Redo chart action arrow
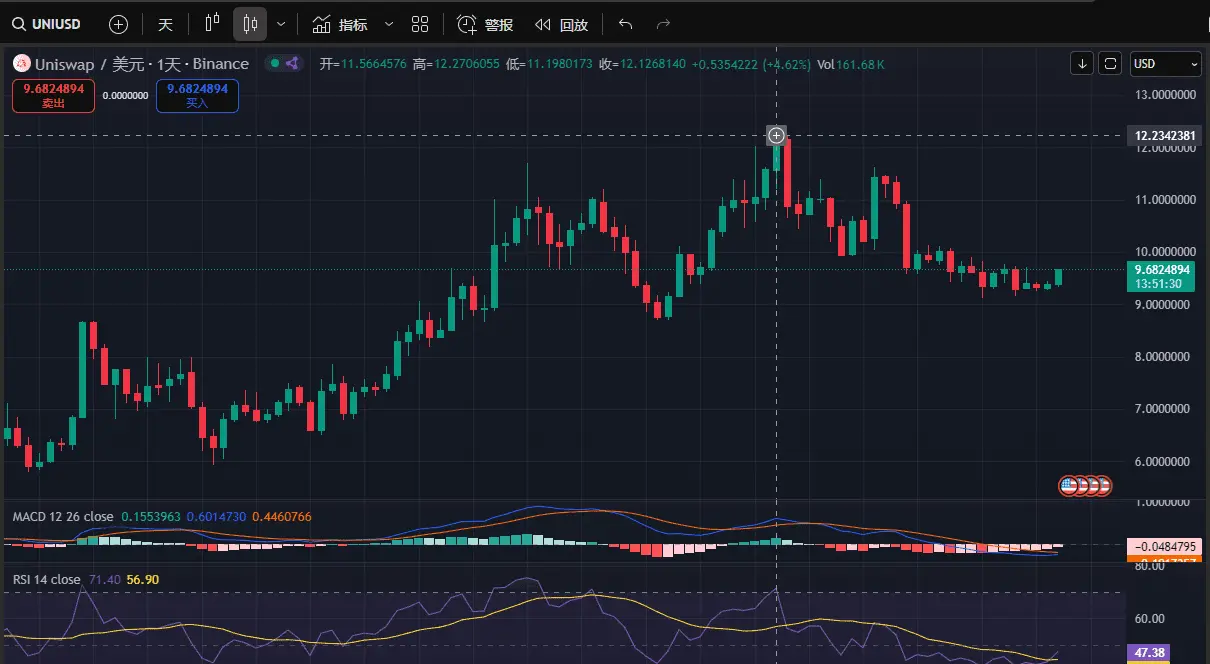The image size is (1210, 664). [x=662, y=23]
